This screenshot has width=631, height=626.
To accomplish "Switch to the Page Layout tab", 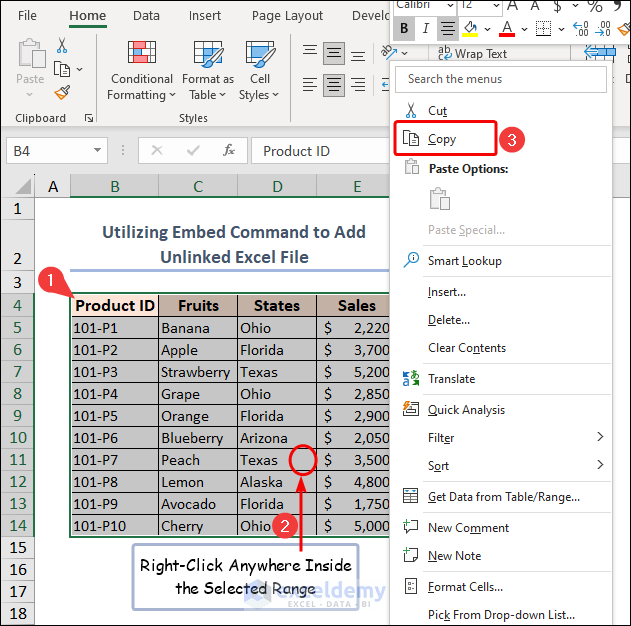I will coord(287,16).
